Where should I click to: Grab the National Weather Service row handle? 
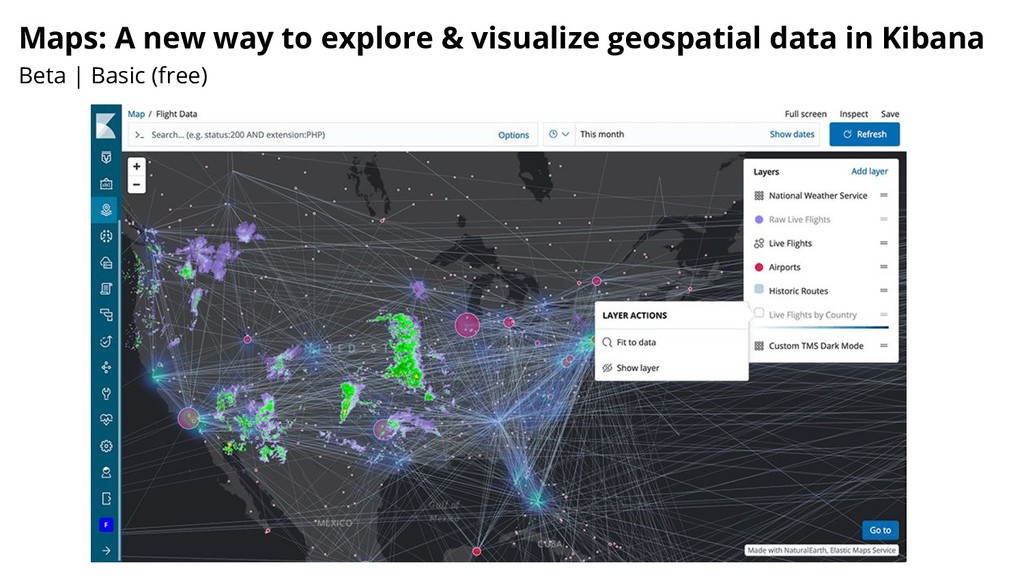(x=884, y=195)
